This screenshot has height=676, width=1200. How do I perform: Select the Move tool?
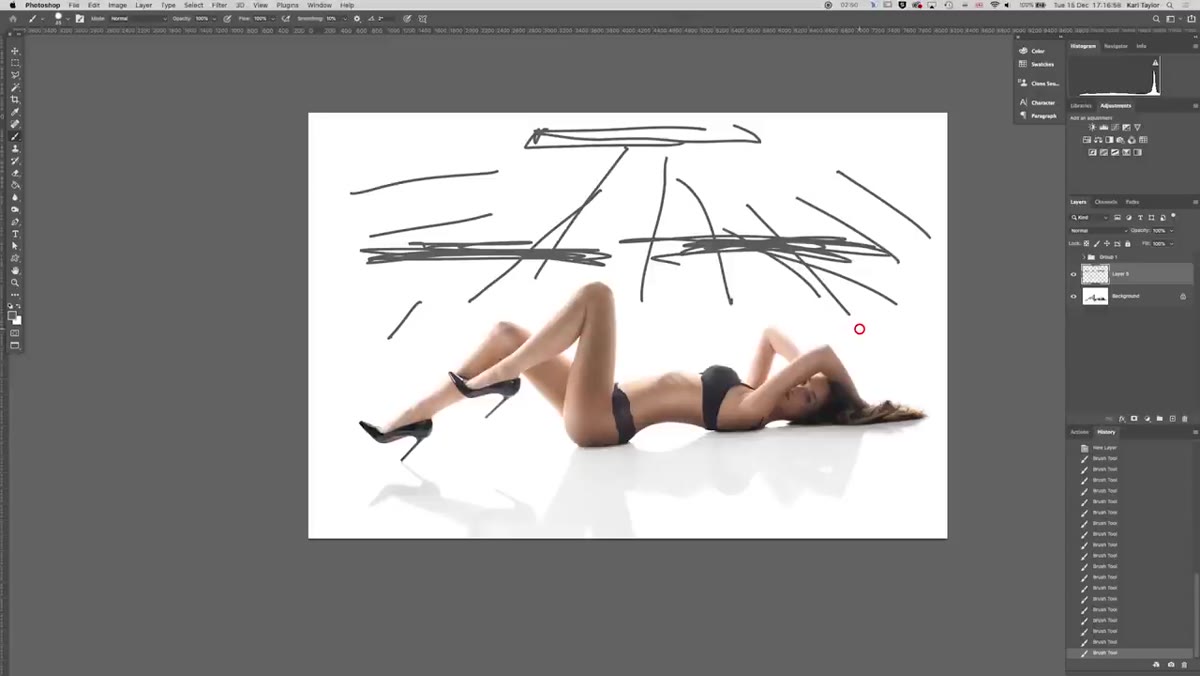pyautogui.click(x=15, y=51)
